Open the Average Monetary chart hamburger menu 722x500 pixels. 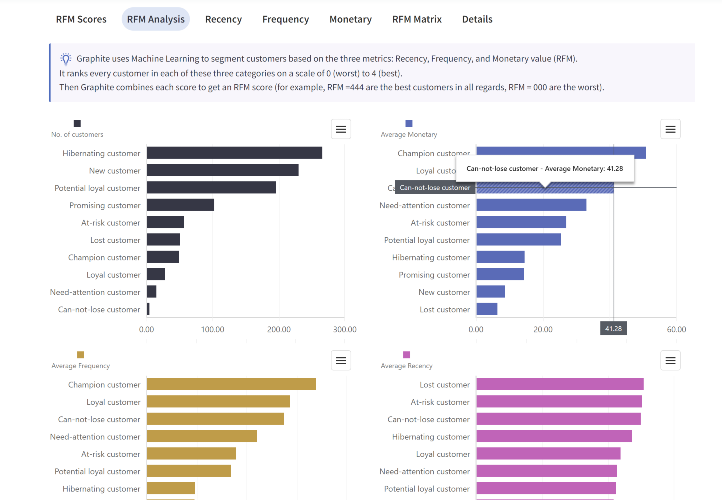coord(670,129)
